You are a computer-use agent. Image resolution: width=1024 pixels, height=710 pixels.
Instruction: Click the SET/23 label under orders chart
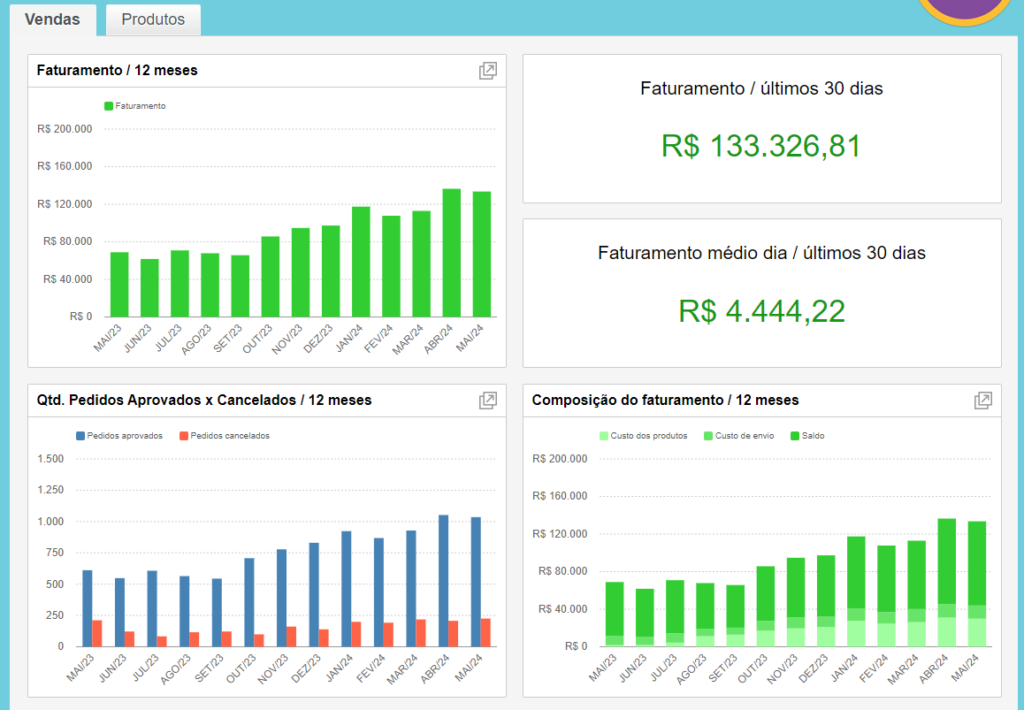210,668
